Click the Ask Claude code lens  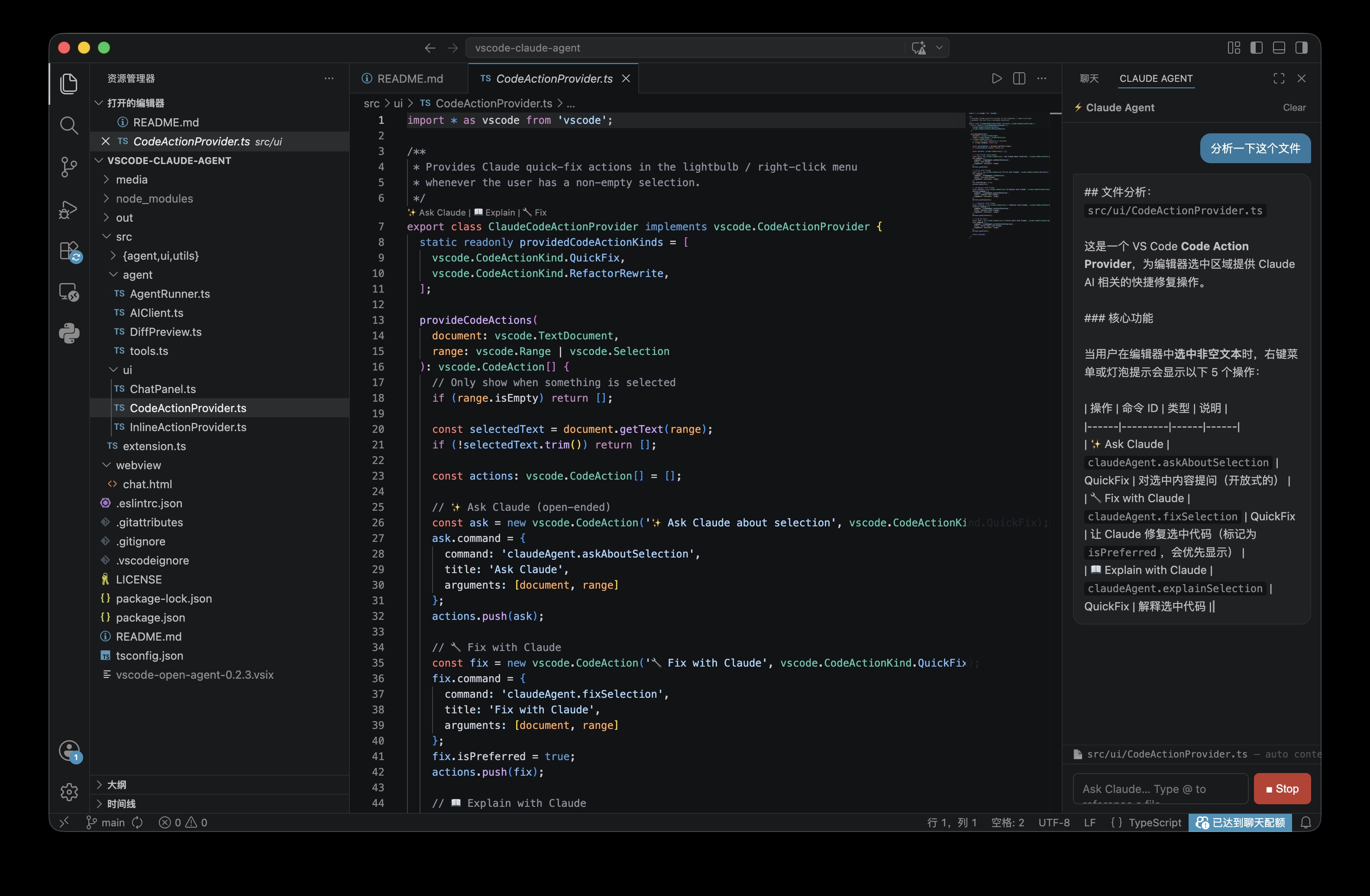tap(437, 213)
